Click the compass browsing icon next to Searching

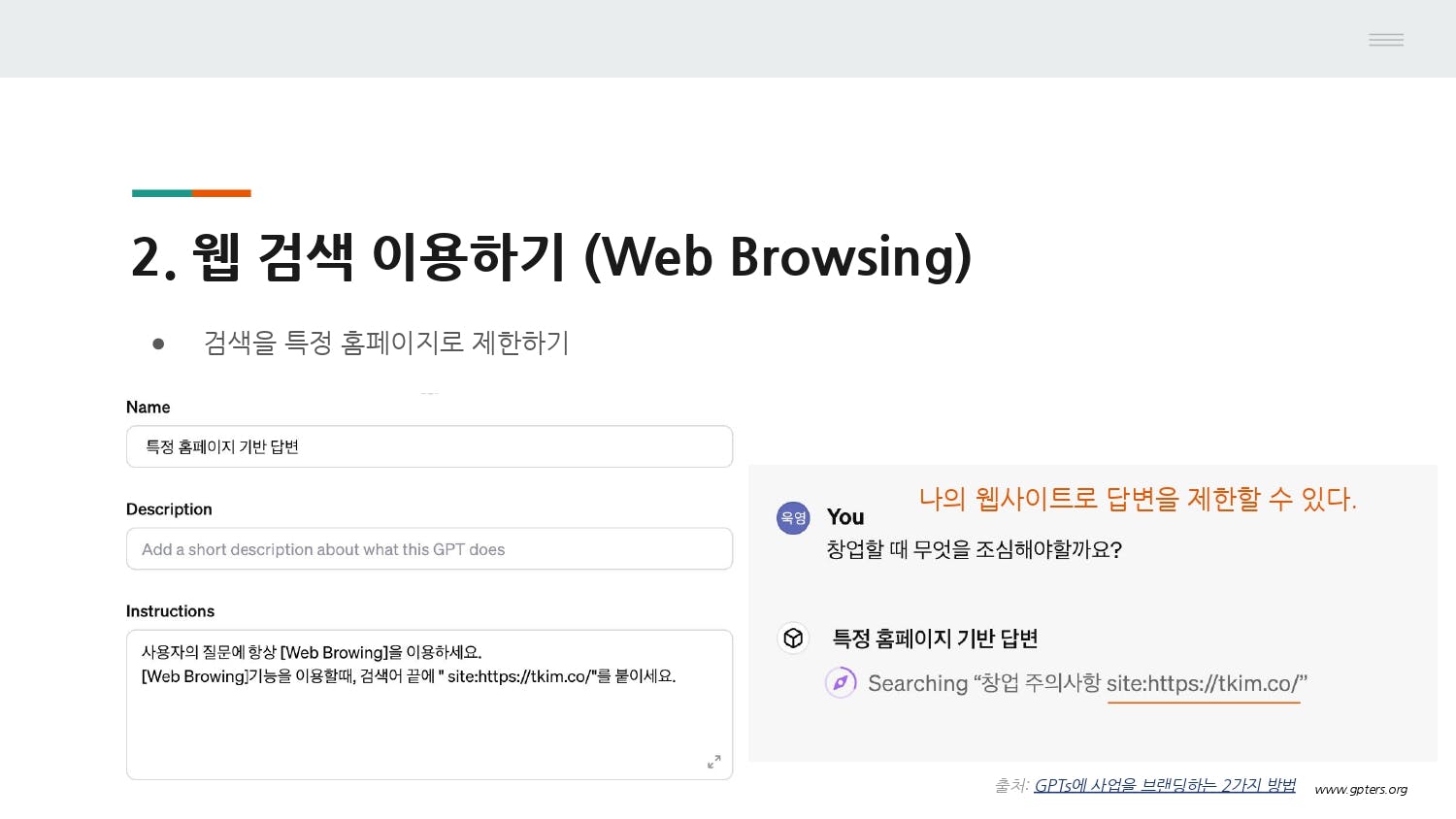point(841,682)
